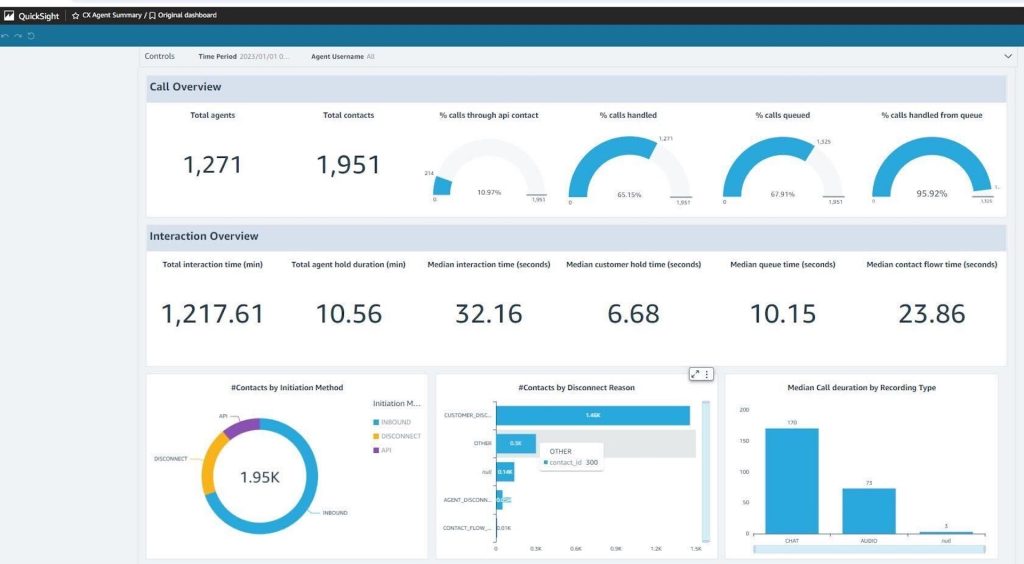Open the Time Period control
Screen dimensions: 1024x564
244,57
